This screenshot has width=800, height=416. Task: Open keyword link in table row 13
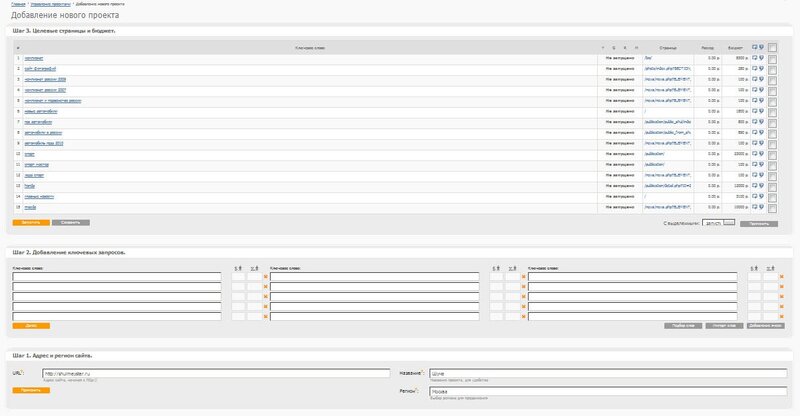tap(30, 186)
